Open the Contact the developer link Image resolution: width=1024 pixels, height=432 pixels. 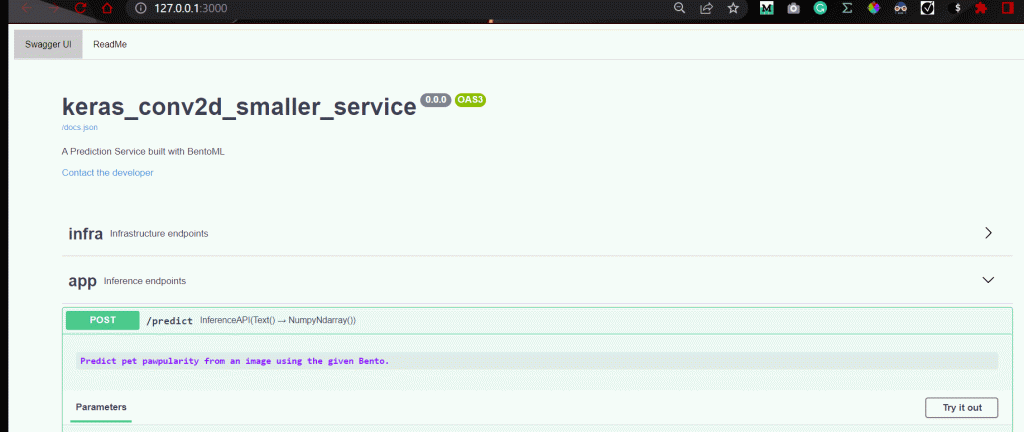108,173
